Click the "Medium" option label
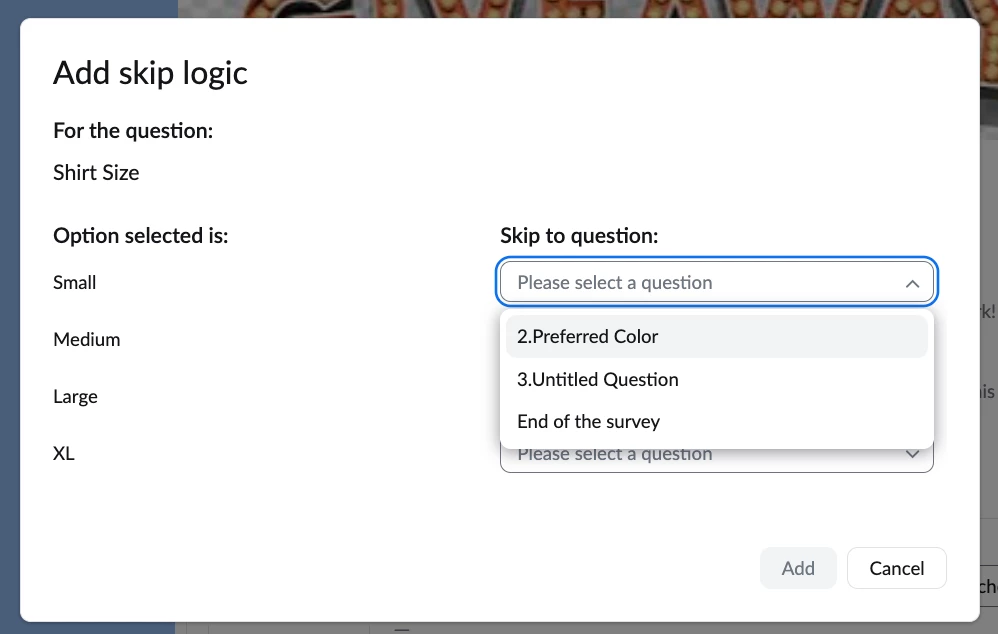The image size is (998, 634). point(87,340)
